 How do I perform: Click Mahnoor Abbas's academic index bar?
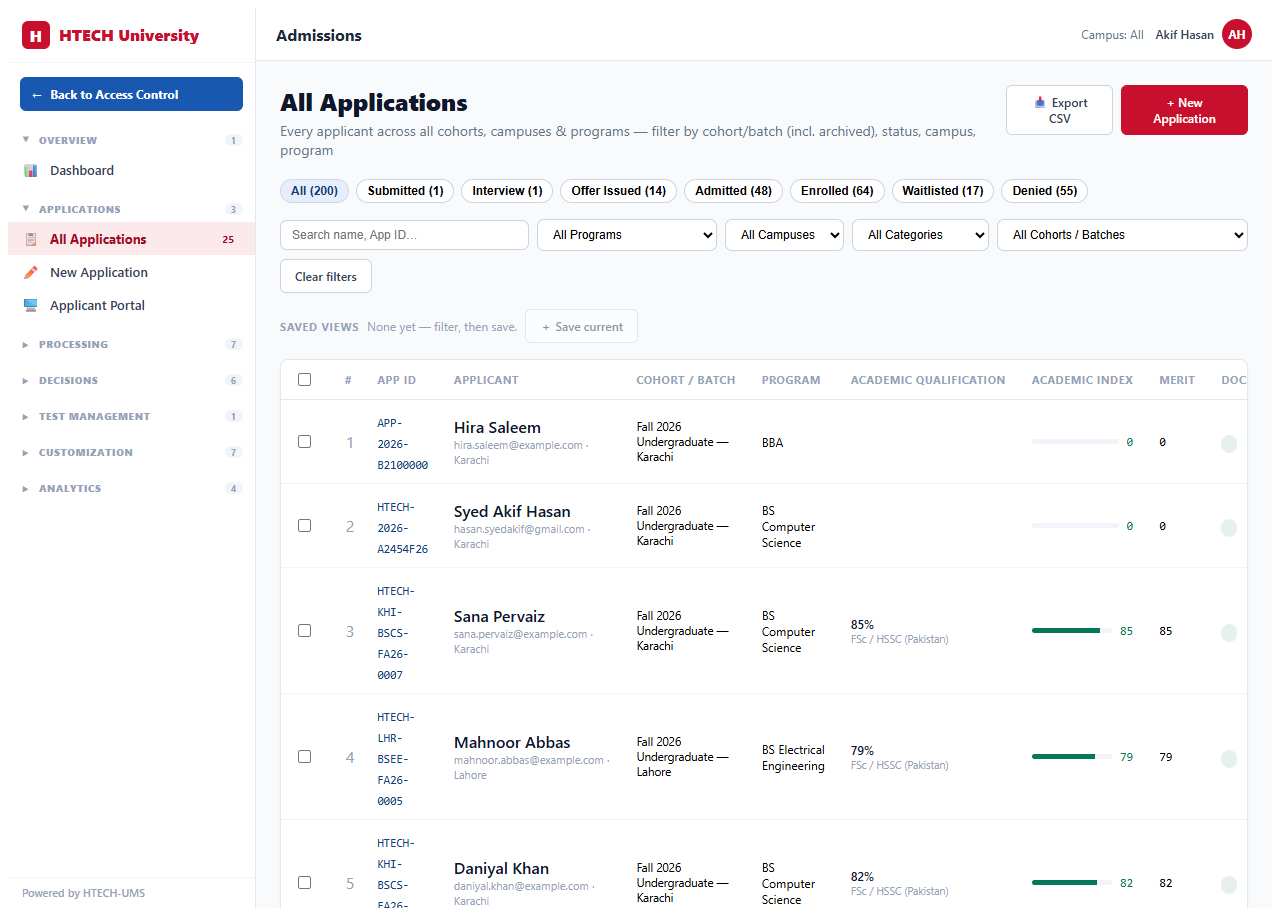click(1071, 757)
